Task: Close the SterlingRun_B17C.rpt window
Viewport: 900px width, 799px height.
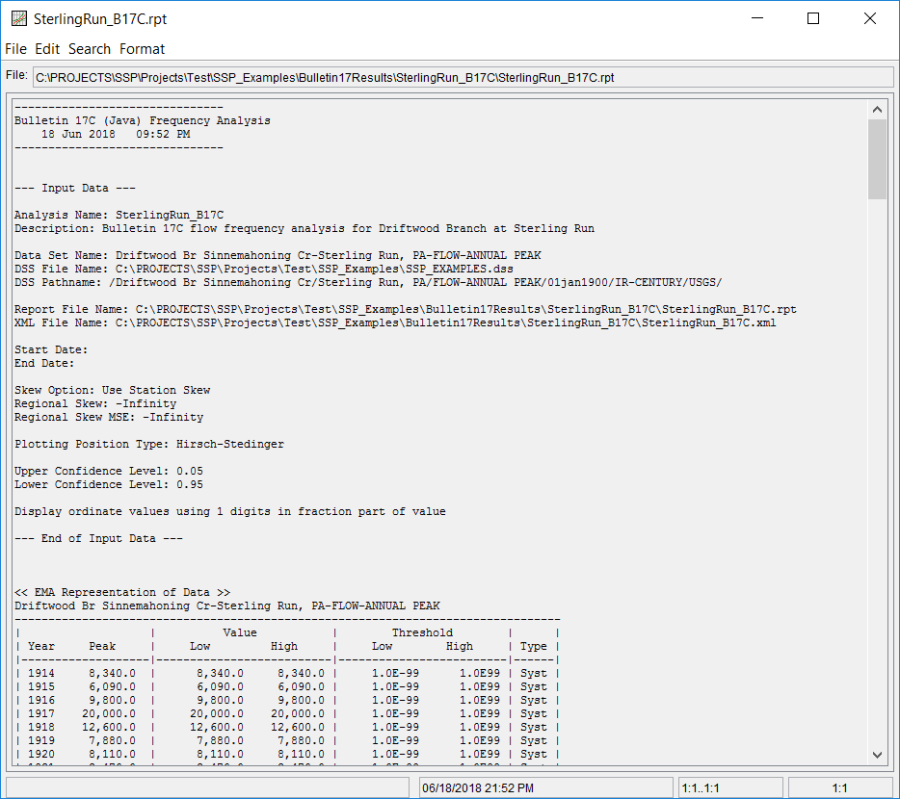Action: (868, 18)
